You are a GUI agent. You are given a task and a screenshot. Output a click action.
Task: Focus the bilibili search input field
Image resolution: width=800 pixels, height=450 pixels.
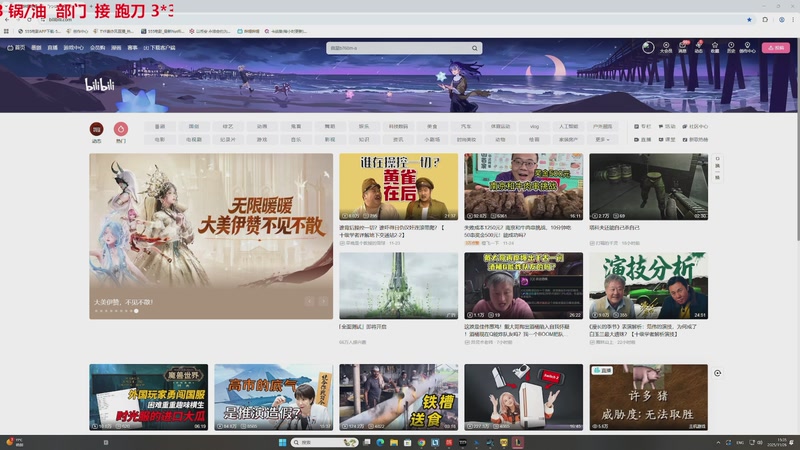(x=398, y=48)
